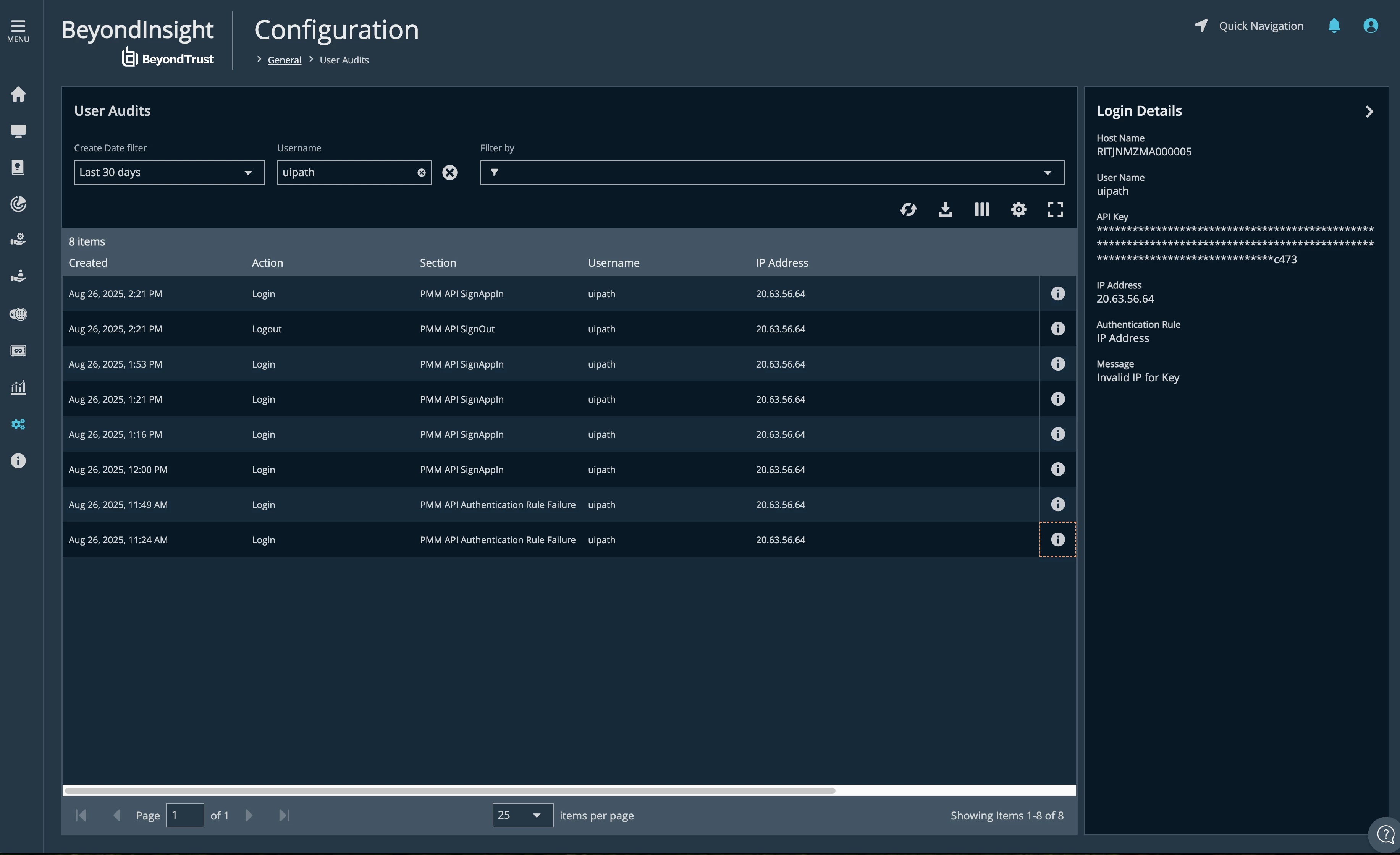This screenshot has width=1400, height=855.
Task: View details for the 11:49 AM failure row
Action: click(x=1057, y=505)
